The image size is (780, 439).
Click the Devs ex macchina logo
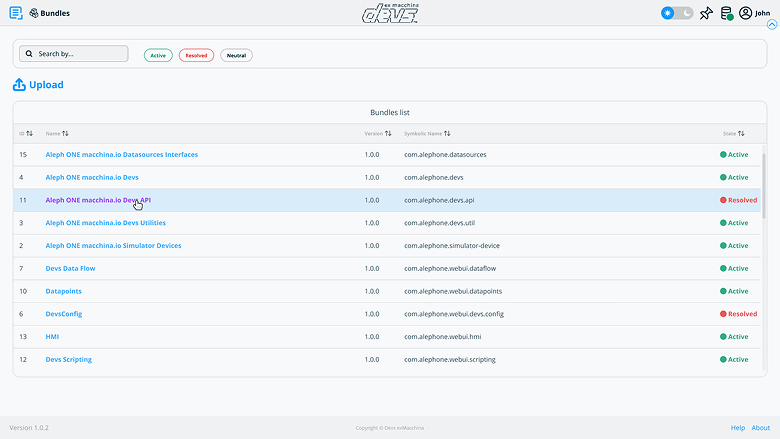pos(389,13)
